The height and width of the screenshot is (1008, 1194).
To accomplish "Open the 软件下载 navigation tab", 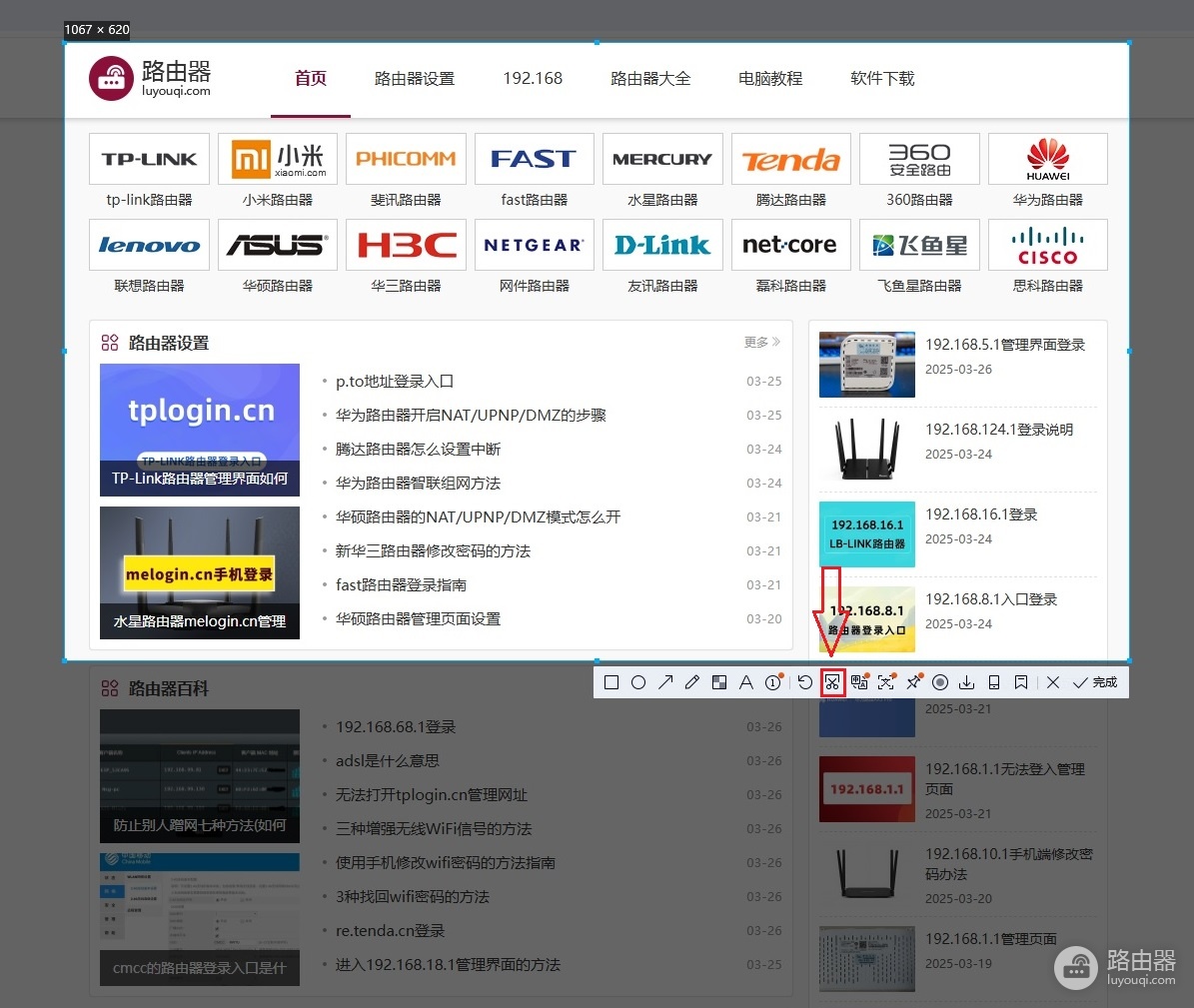I will click(x=882, y=78).
